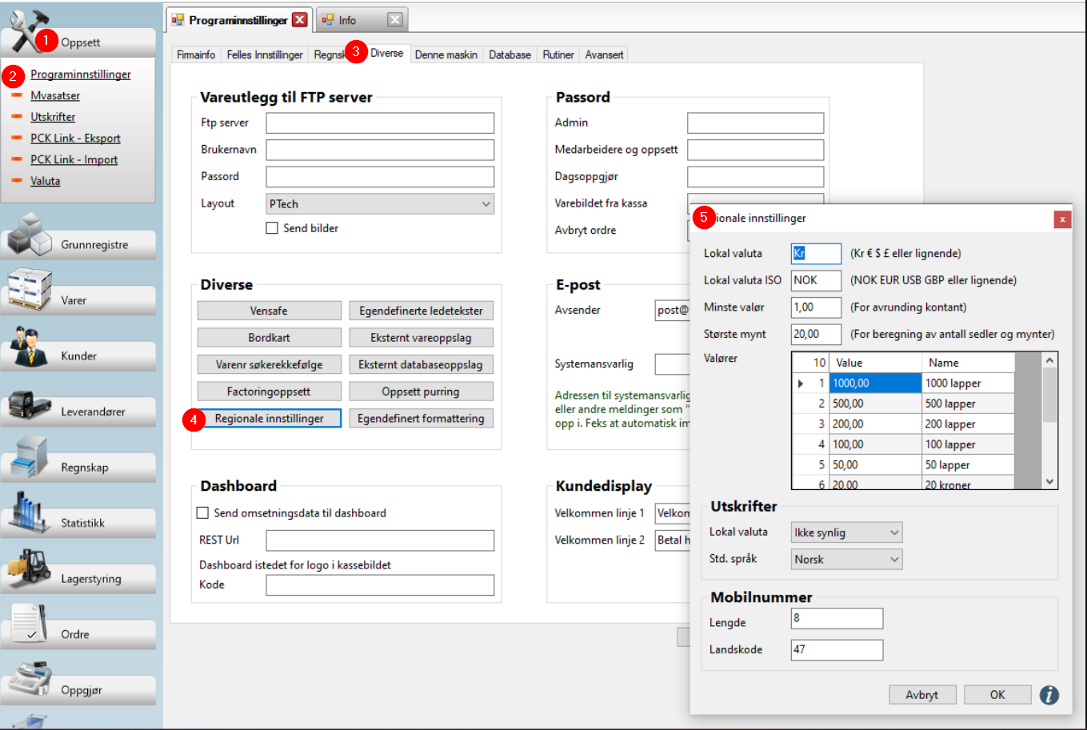The width and height of the screenshot is (1087, 730).
Task: Close the Info tab
Action: [x=394, y=19]
